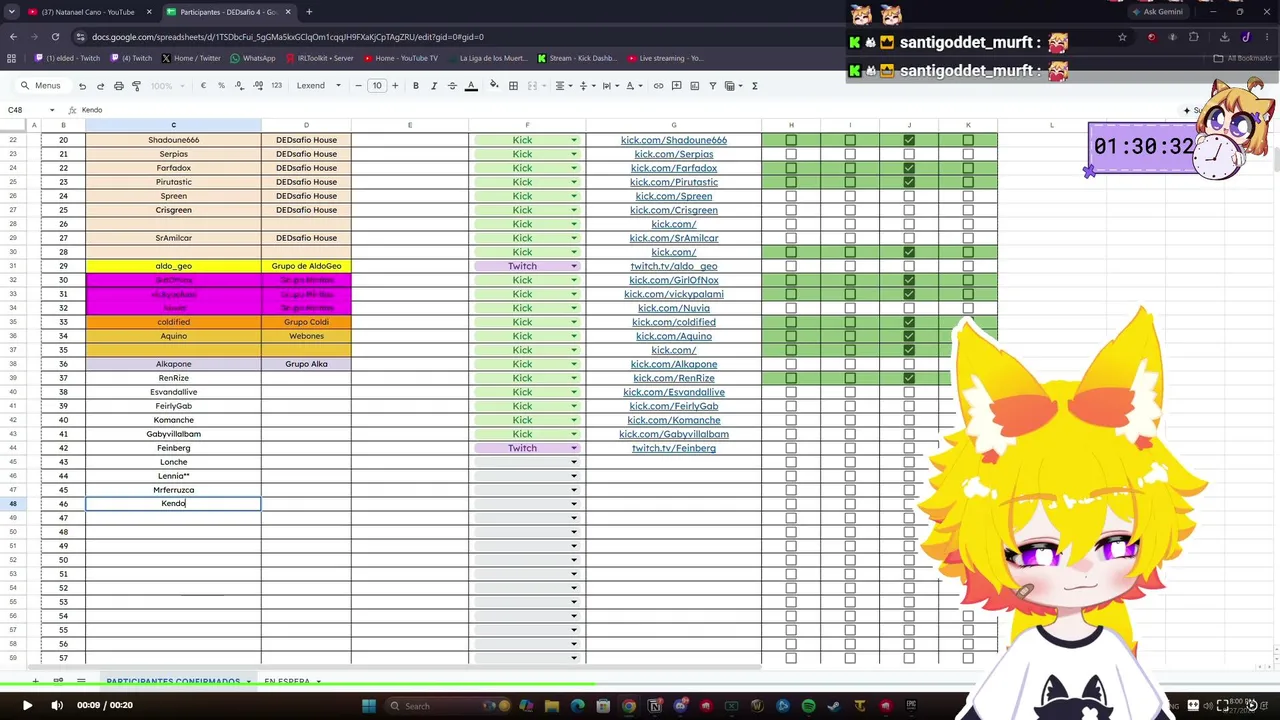Open the kick.com/Gabyvillalbam link

[674, 434]
